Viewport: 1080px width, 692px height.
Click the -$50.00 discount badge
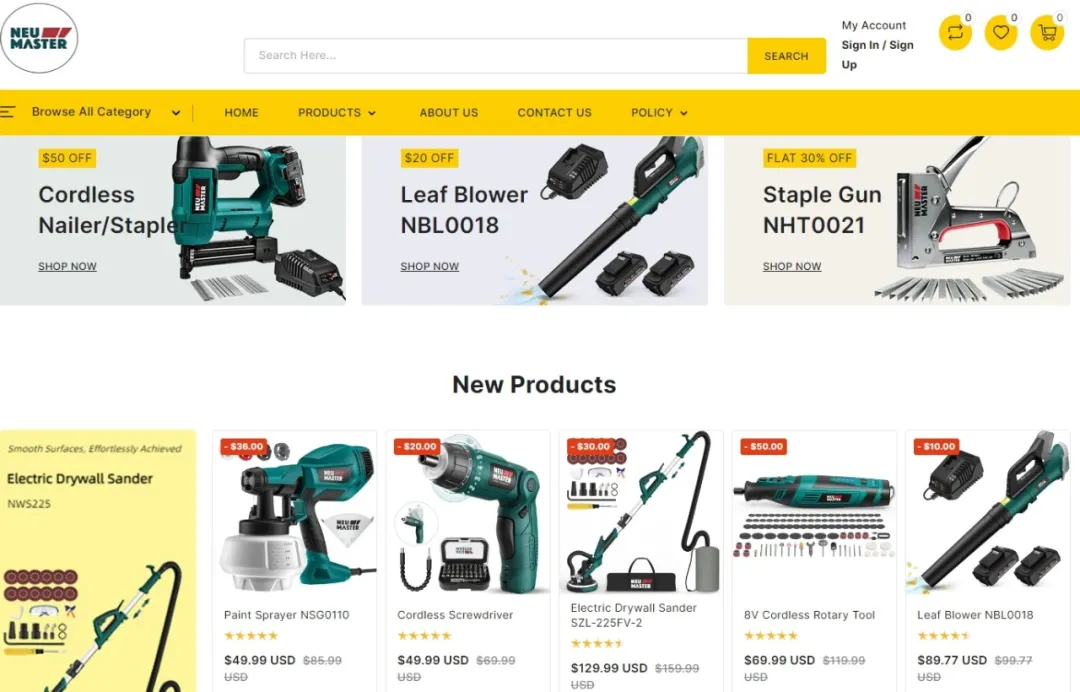coord(765,447)
